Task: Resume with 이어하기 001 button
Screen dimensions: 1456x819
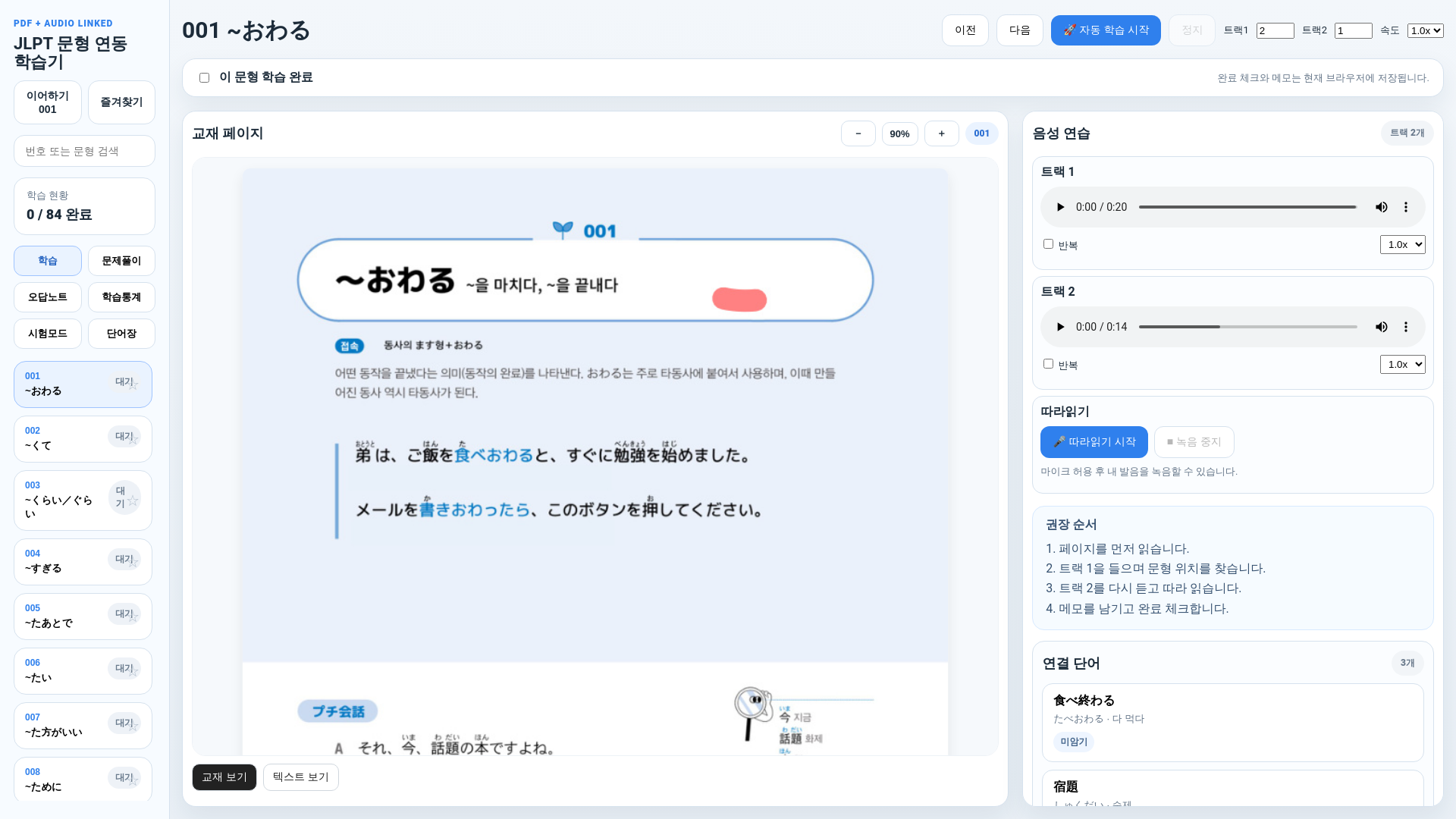Action: (48, 102)
